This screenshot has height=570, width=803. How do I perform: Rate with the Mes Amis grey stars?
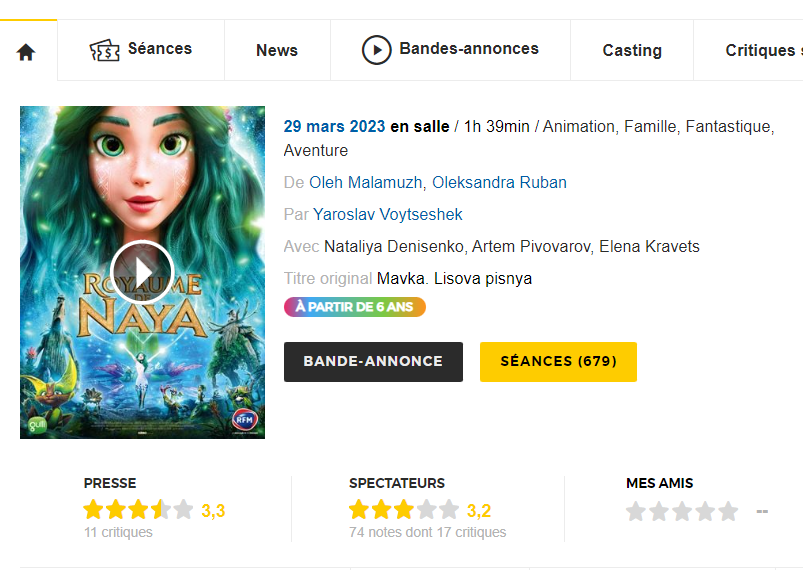[682, 511]
